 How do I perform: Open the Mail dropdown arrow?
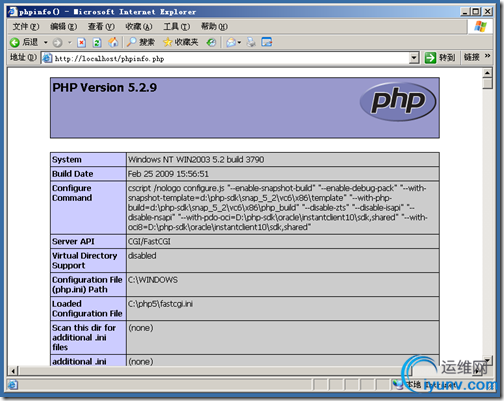coord(239,42)
